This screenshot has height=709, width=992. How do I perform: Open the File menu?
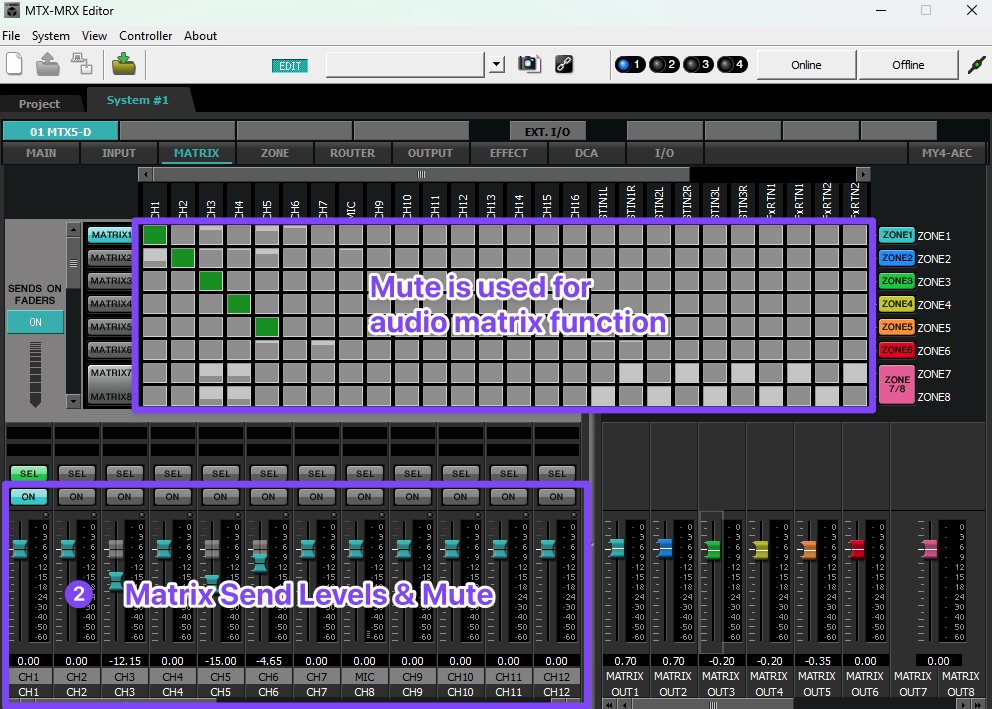point(11,36)
